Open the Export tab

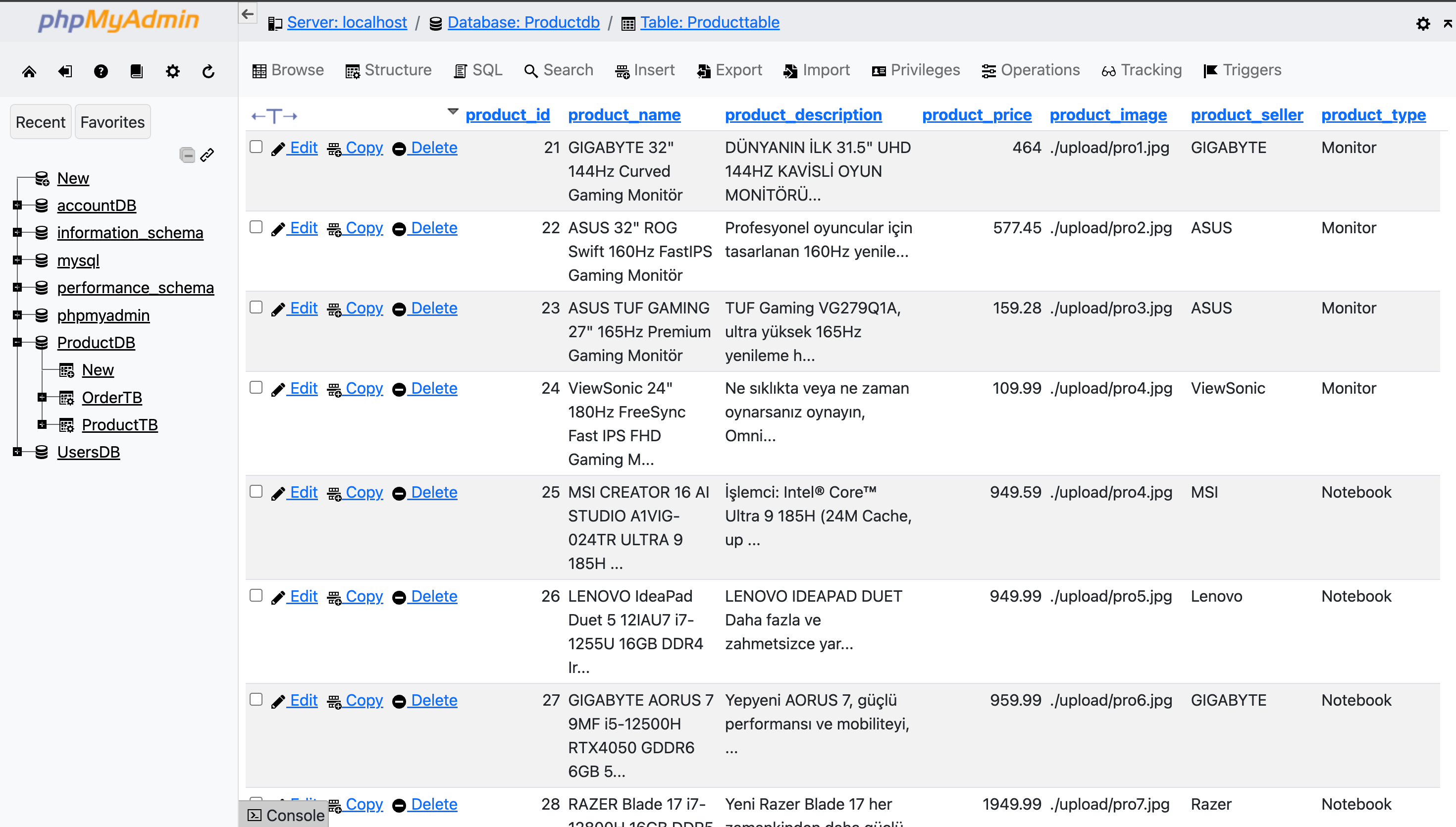729,70
